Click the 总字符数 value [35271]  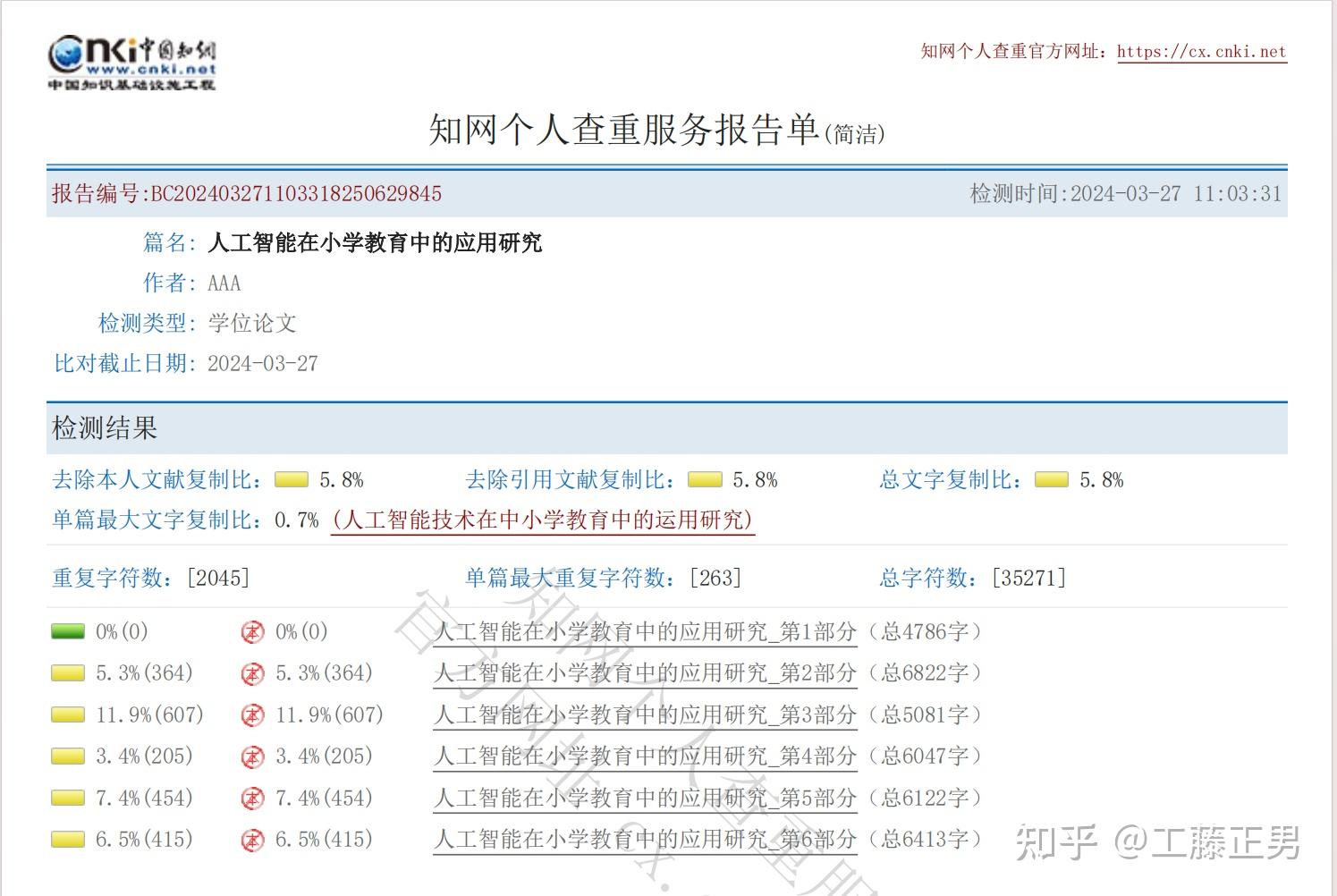coord(1029,579)
